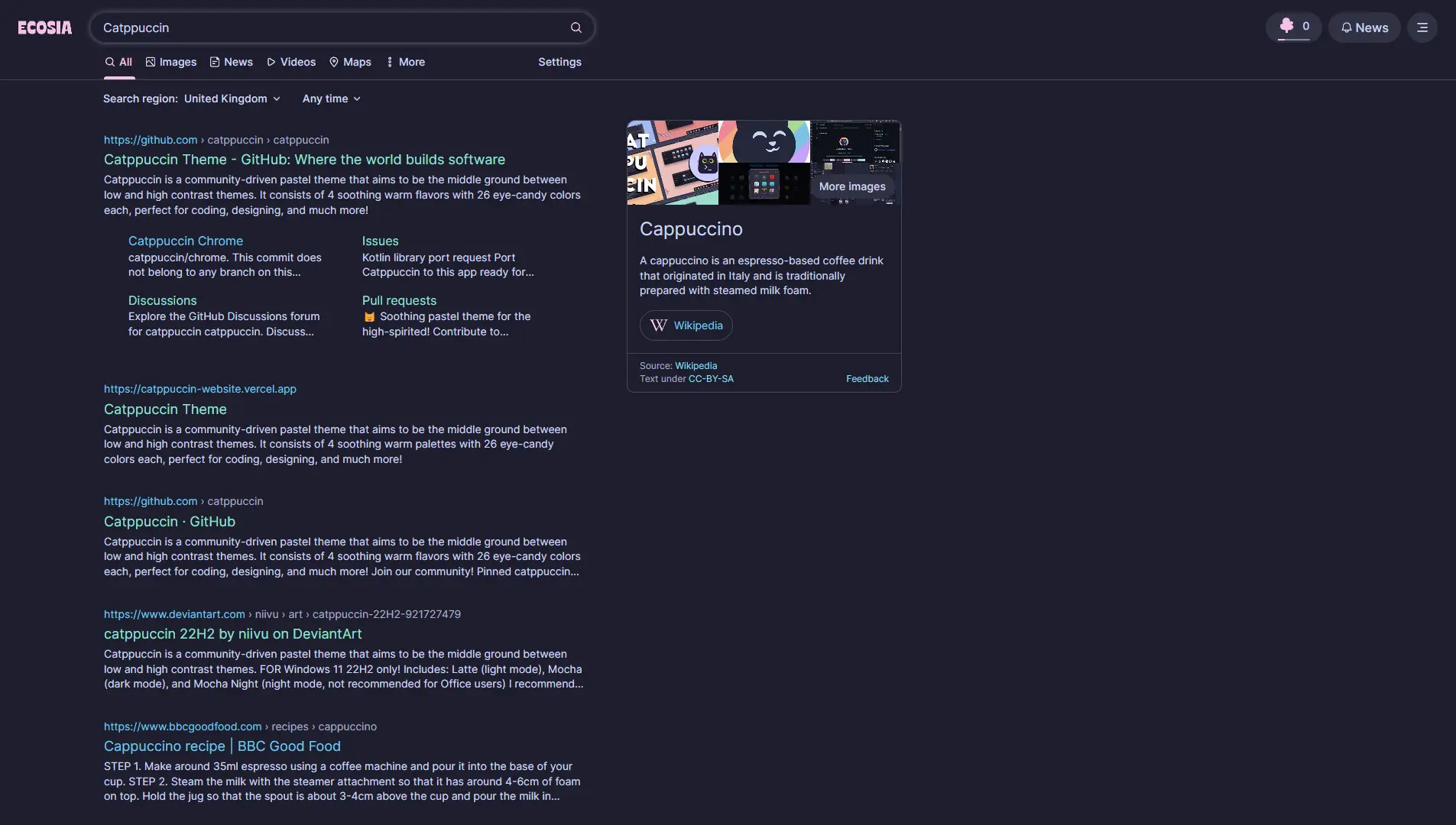Open the Catppuccin Chrome sublink
The width and height of the screenshot is (1456, 825).
[x=186, y=241]
